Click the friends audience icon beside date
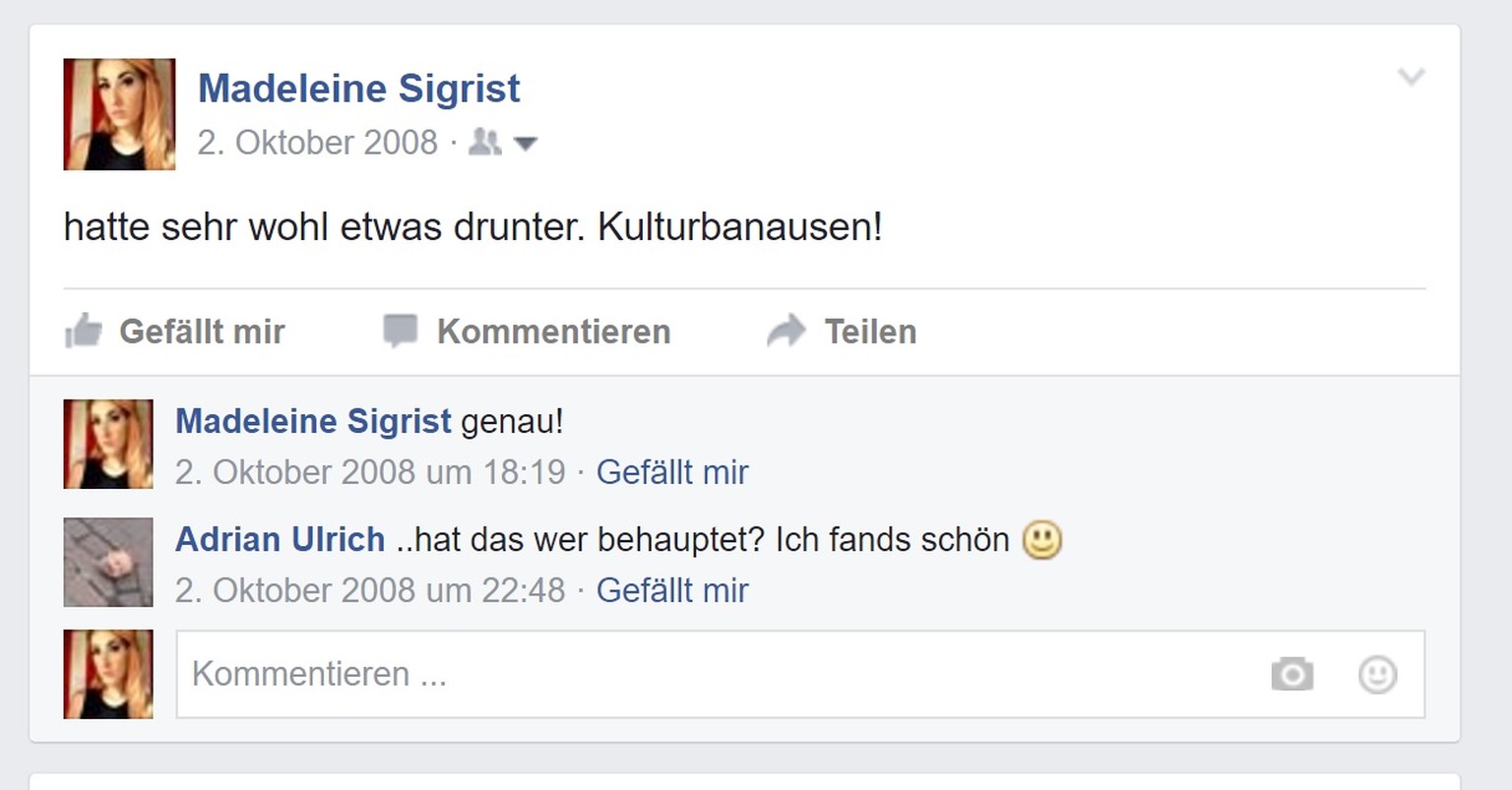This screenshot has width=1512, height=790. click(x=484, y=143)
